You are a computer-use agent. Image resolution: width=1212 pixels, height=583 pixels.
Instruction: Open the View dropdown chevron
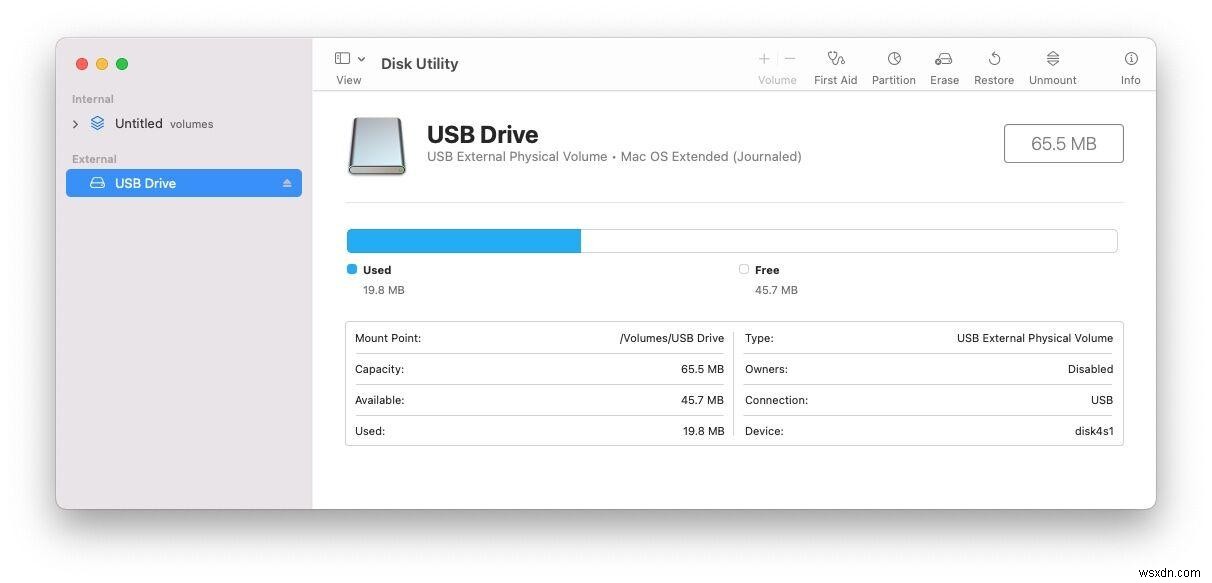coord(361,59)
